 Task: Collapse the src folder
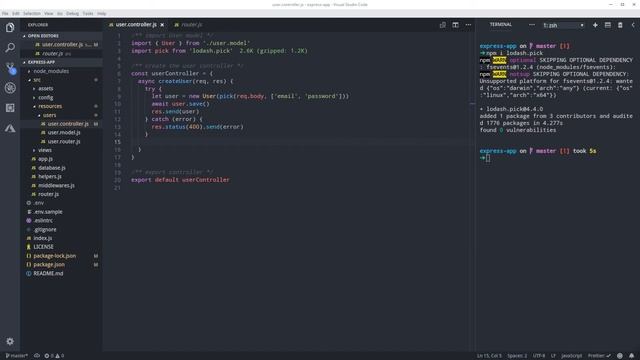click(x=37, y=80)
